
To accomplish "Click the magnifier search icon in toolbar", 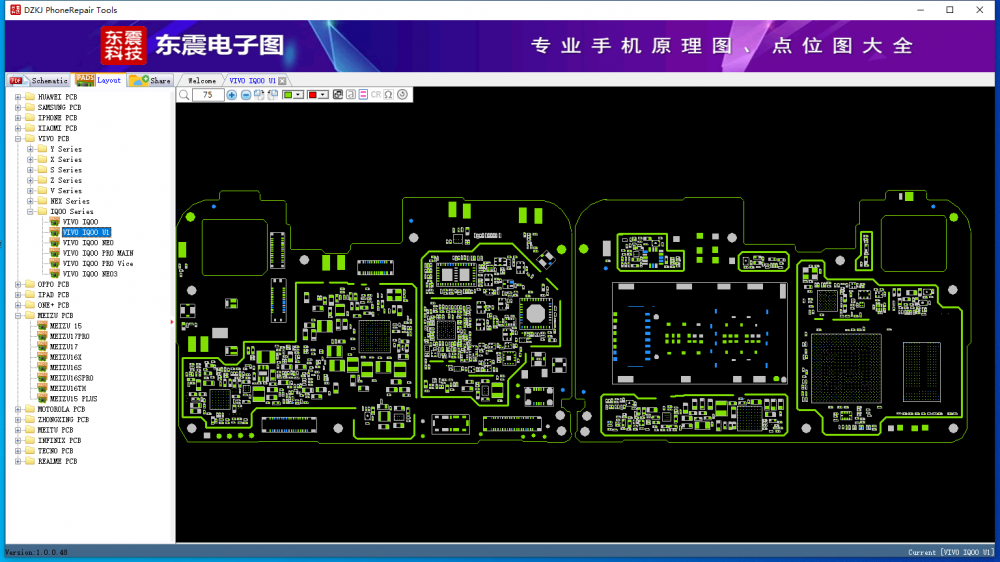I will (184, 94).
